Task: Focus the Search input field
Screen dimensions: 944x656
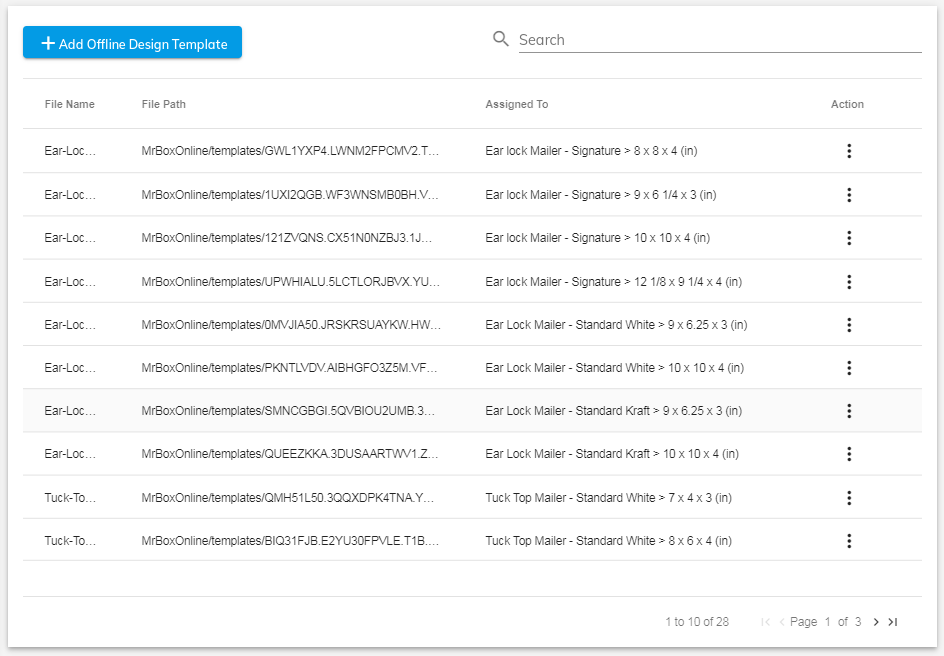Action: [x=720, y=40]
